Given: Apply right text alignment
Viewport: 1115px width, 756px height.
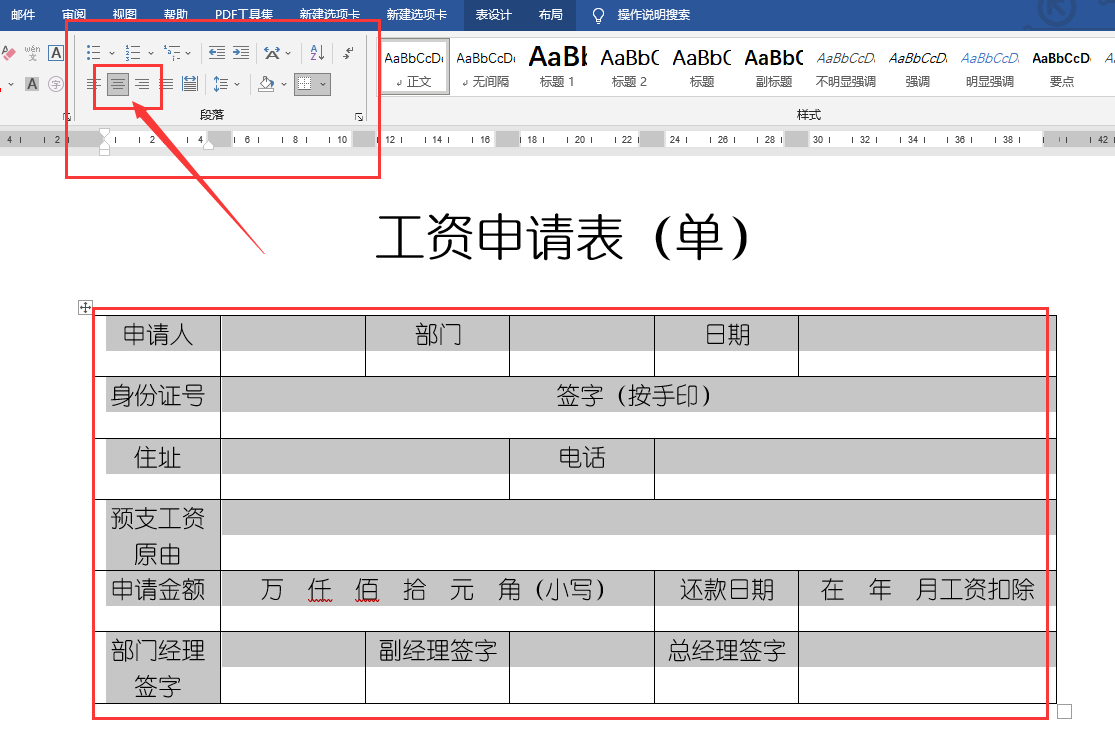Looking at the screenshot, I should [x=144, y=83].
